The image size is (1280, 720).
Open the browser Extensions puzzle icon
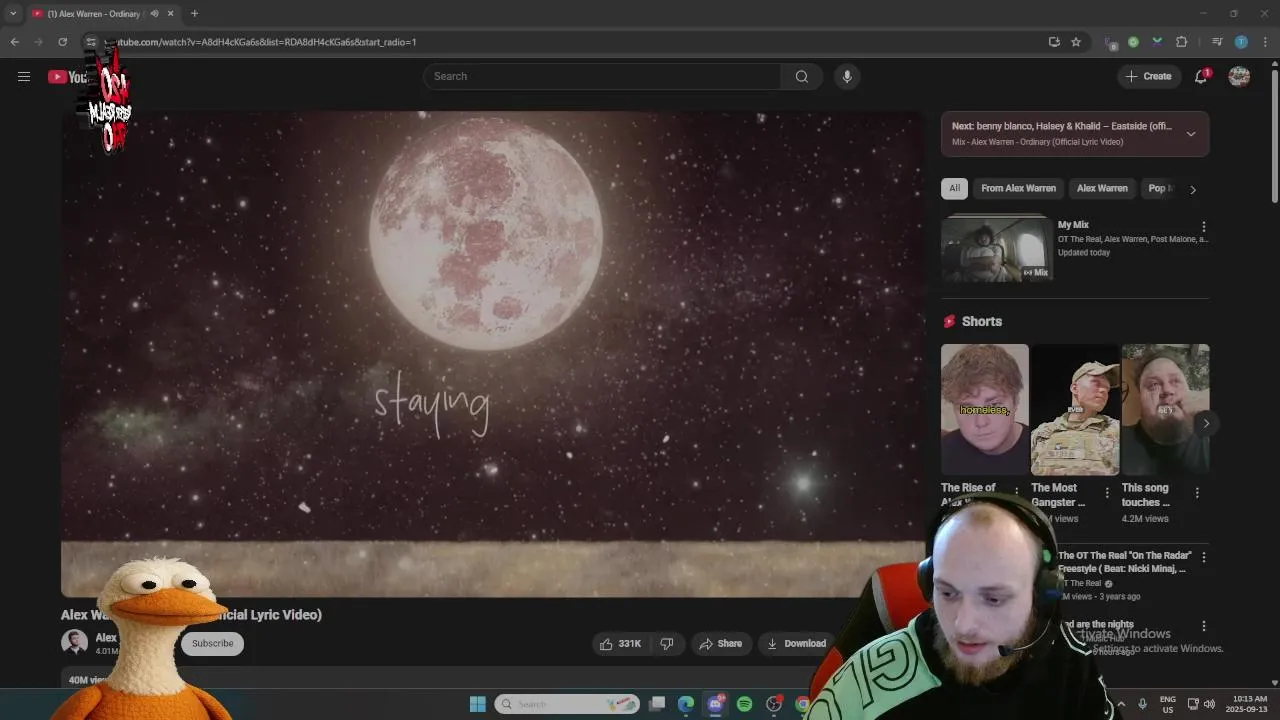[1182, 42]
